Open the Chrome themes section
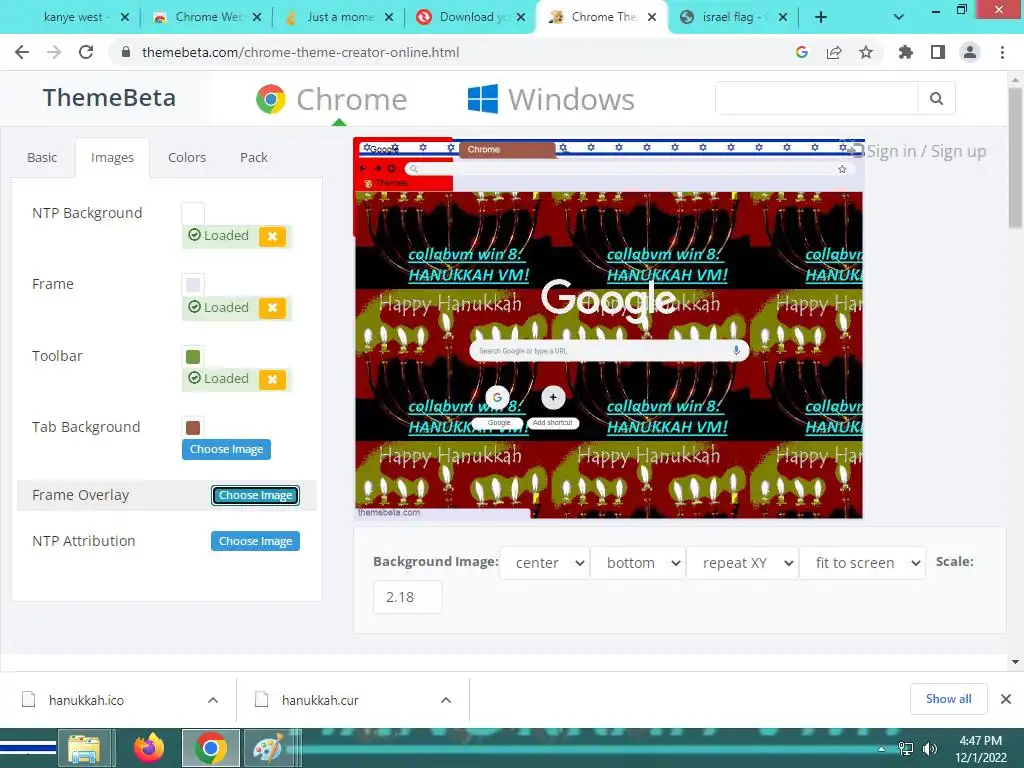1024x768 pixels. pyautogui.click(x=331, y=99)
